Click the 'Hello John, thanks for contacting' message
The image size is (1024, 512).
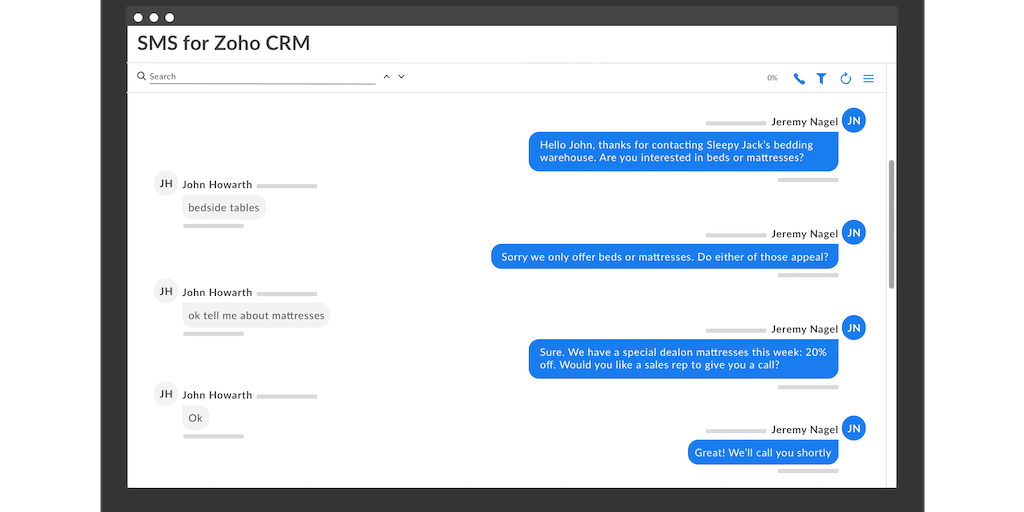[683, 151]
